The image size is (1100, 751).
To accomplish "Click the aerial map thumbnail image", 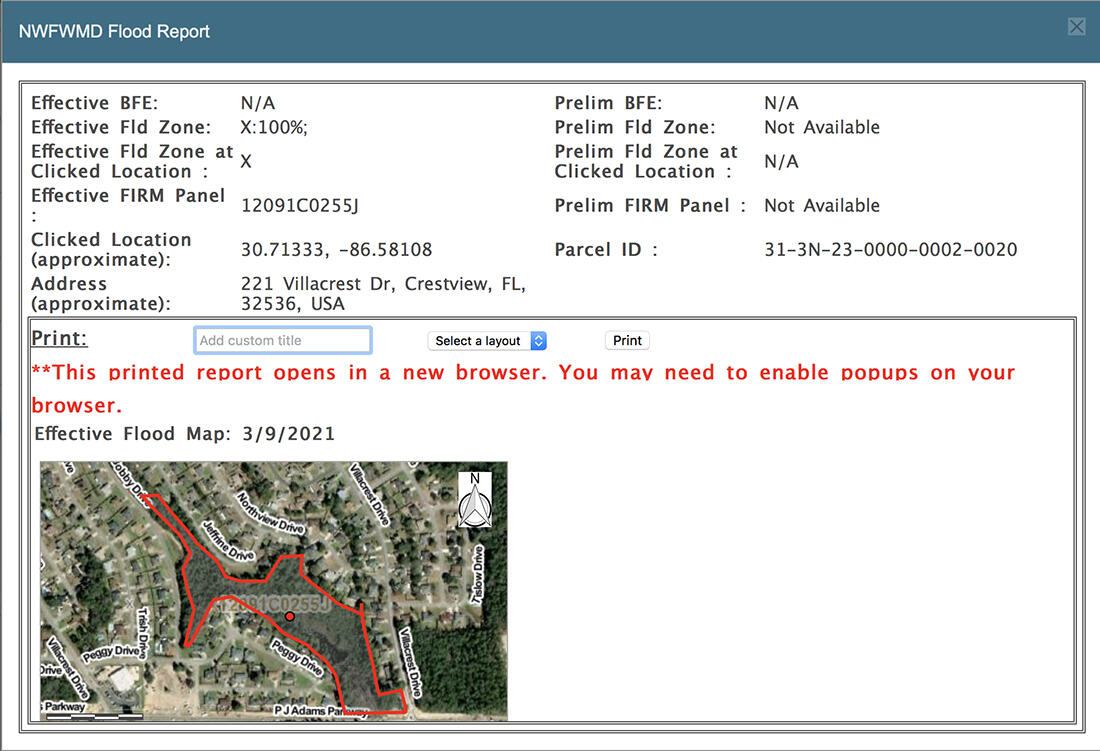I will pos(272,590).
